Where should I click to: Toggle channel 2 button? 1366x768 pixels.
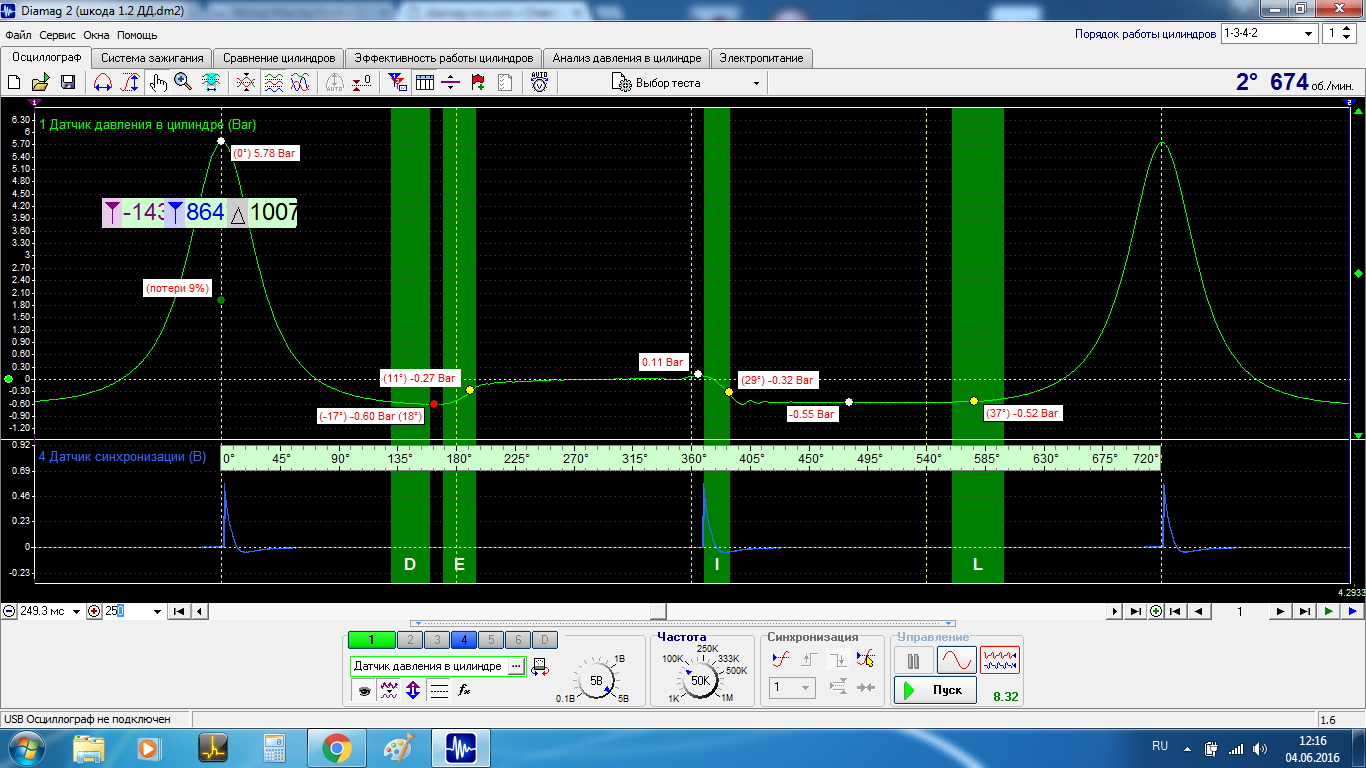[410, 640]
